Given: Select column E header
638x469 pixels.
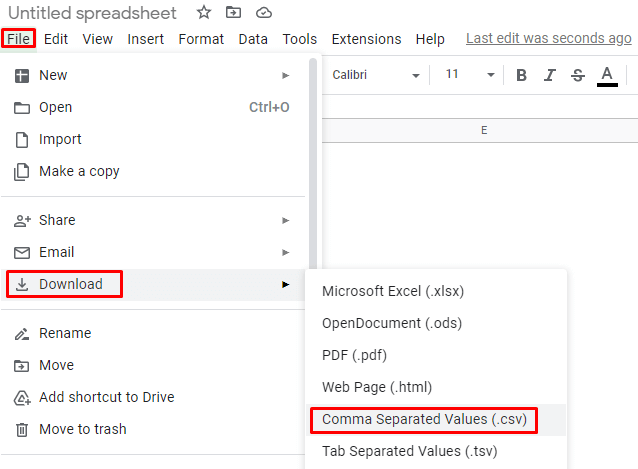Looking at the screenshot, I should coord(484,131).
